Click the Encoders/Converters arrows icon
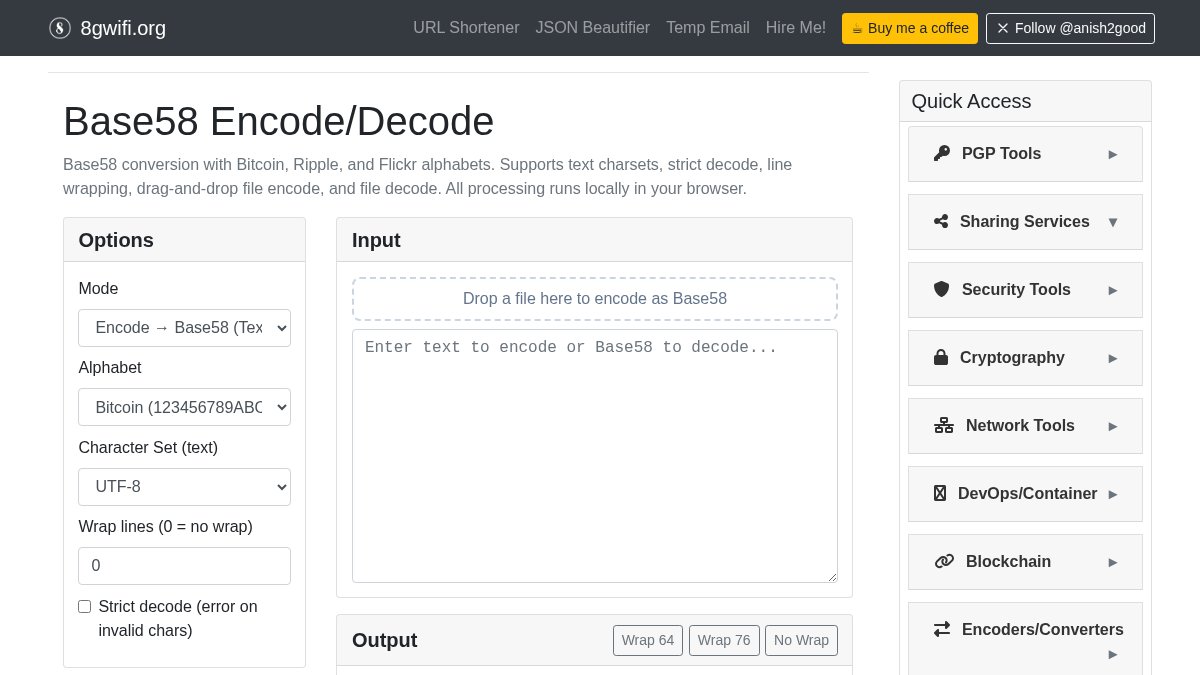Image resolution: width=1200 pixels, height=675 pixels. 942,629
